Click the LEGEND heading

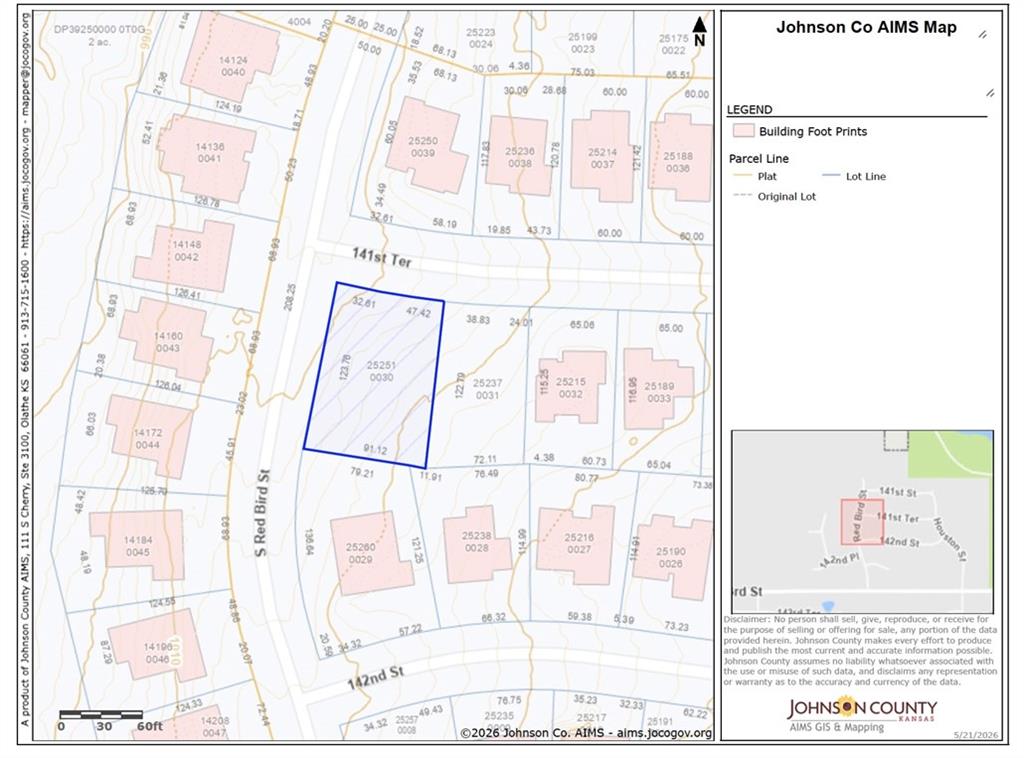pos(749,110)
